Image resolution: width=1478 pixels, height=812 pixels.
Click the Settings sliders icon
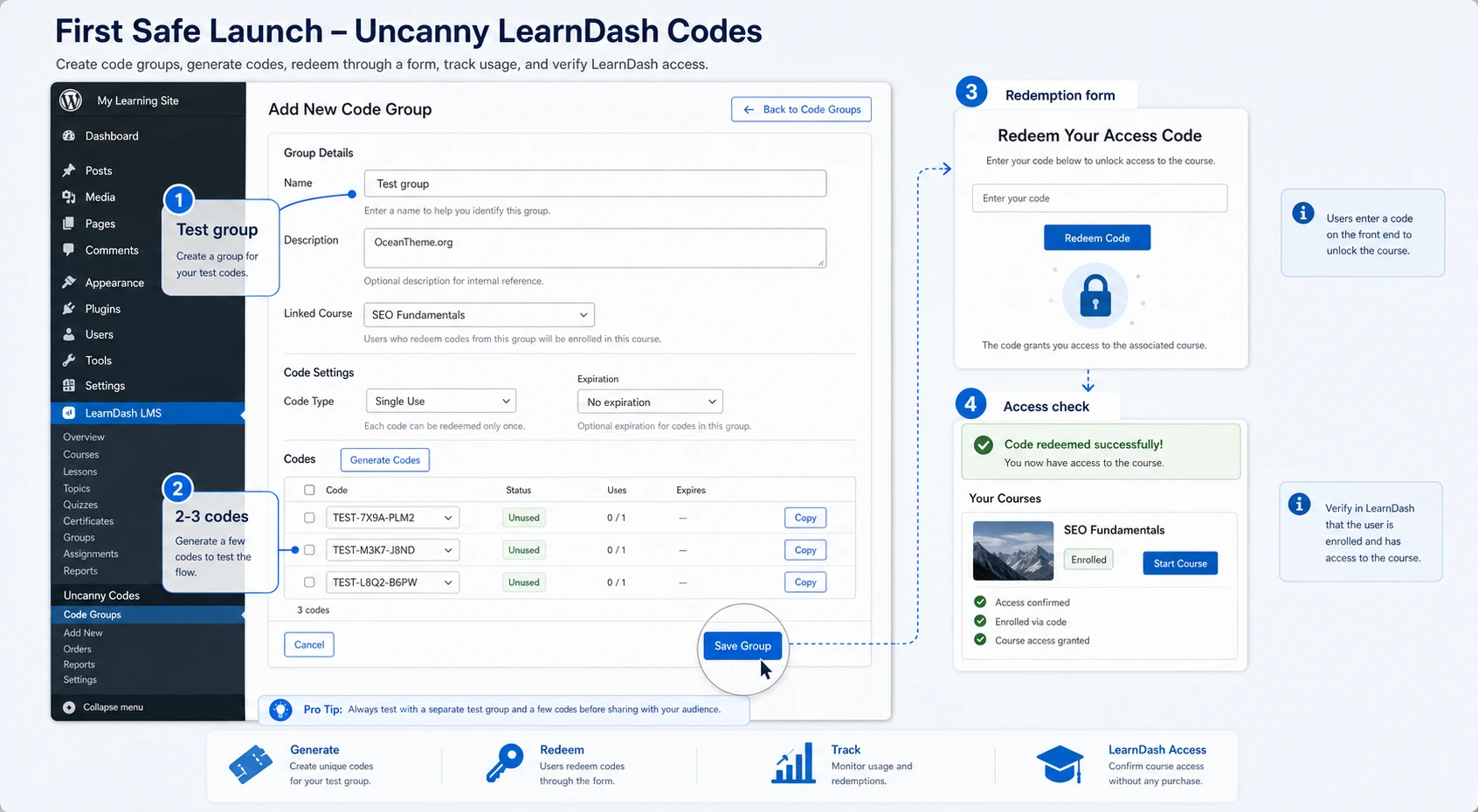69,385
